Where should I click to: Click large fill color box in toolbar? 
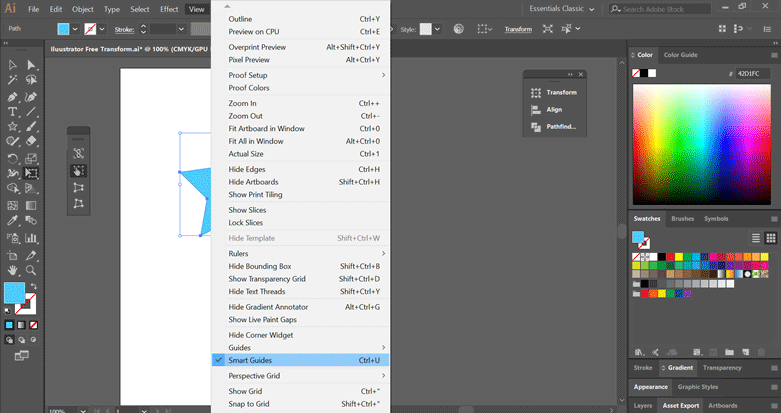[14, 293]
